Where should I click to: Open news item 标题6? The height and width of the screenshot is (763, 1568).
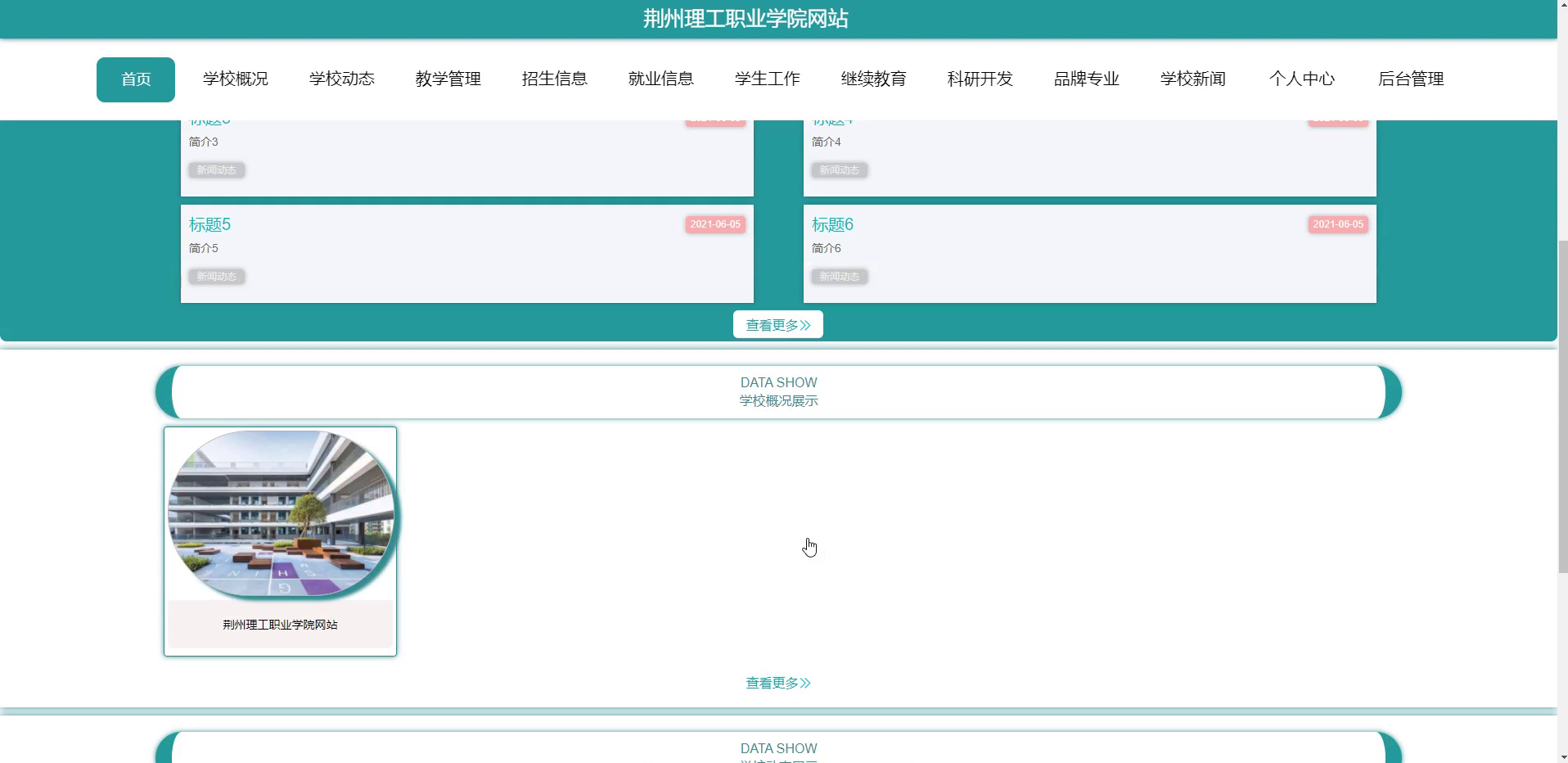833,224
